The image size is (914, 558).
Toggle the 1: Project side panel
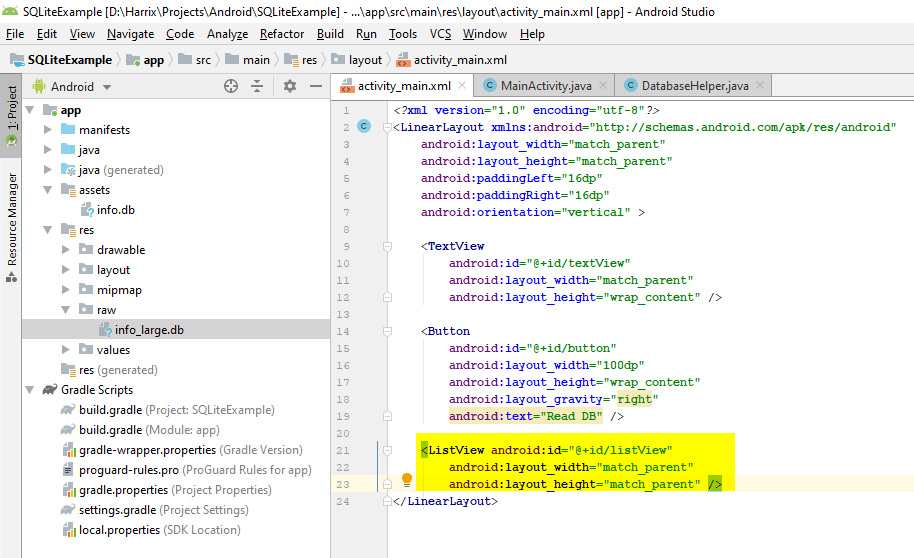[12, 108]
